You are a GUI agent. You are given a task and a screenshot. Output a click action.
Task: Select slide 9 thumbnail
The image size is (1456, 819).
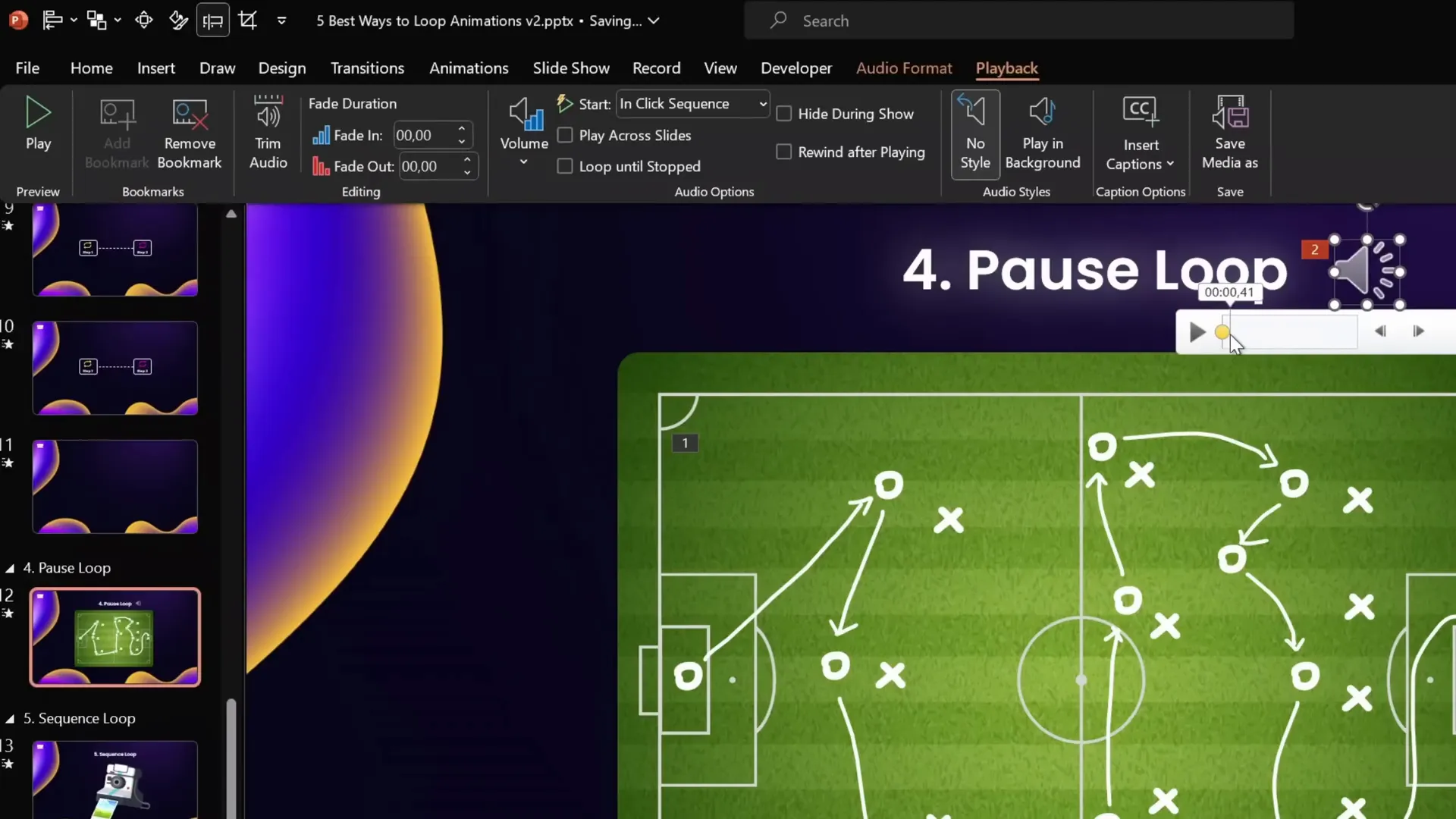tap(115, 249)
